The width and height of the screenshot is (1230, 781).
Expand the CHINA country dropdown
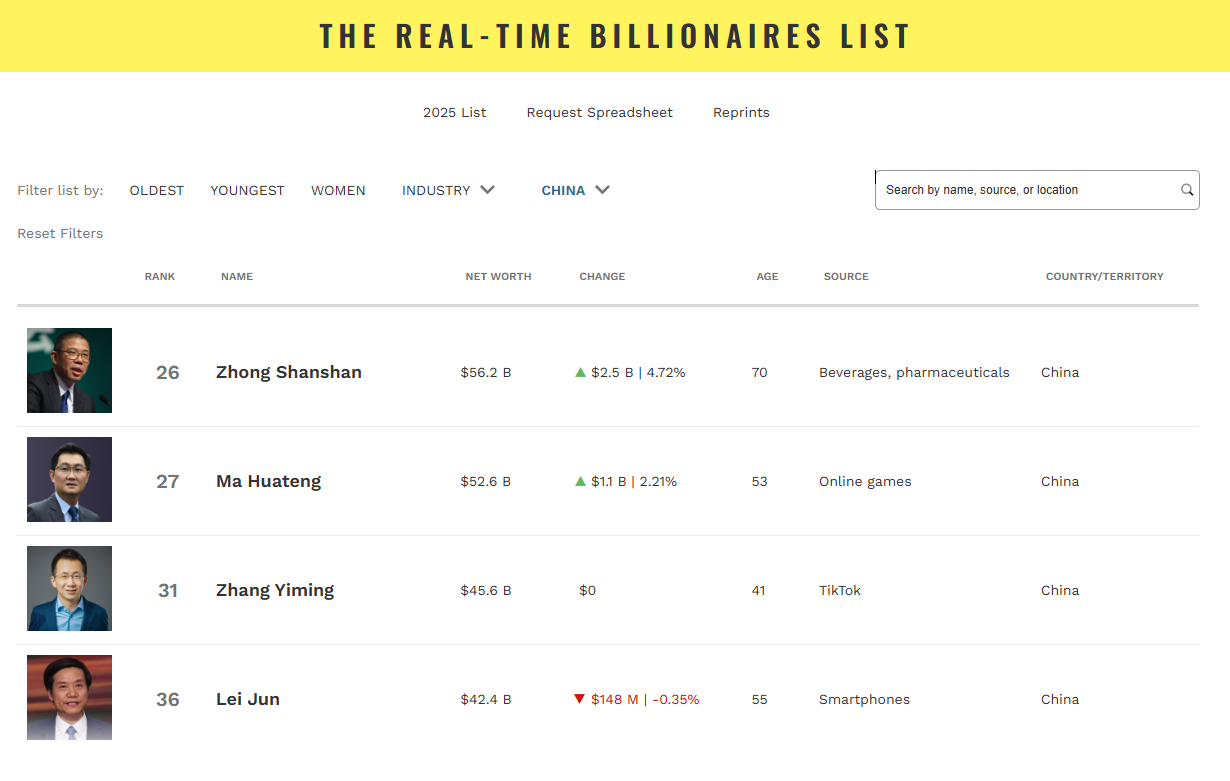pos(575,190)
